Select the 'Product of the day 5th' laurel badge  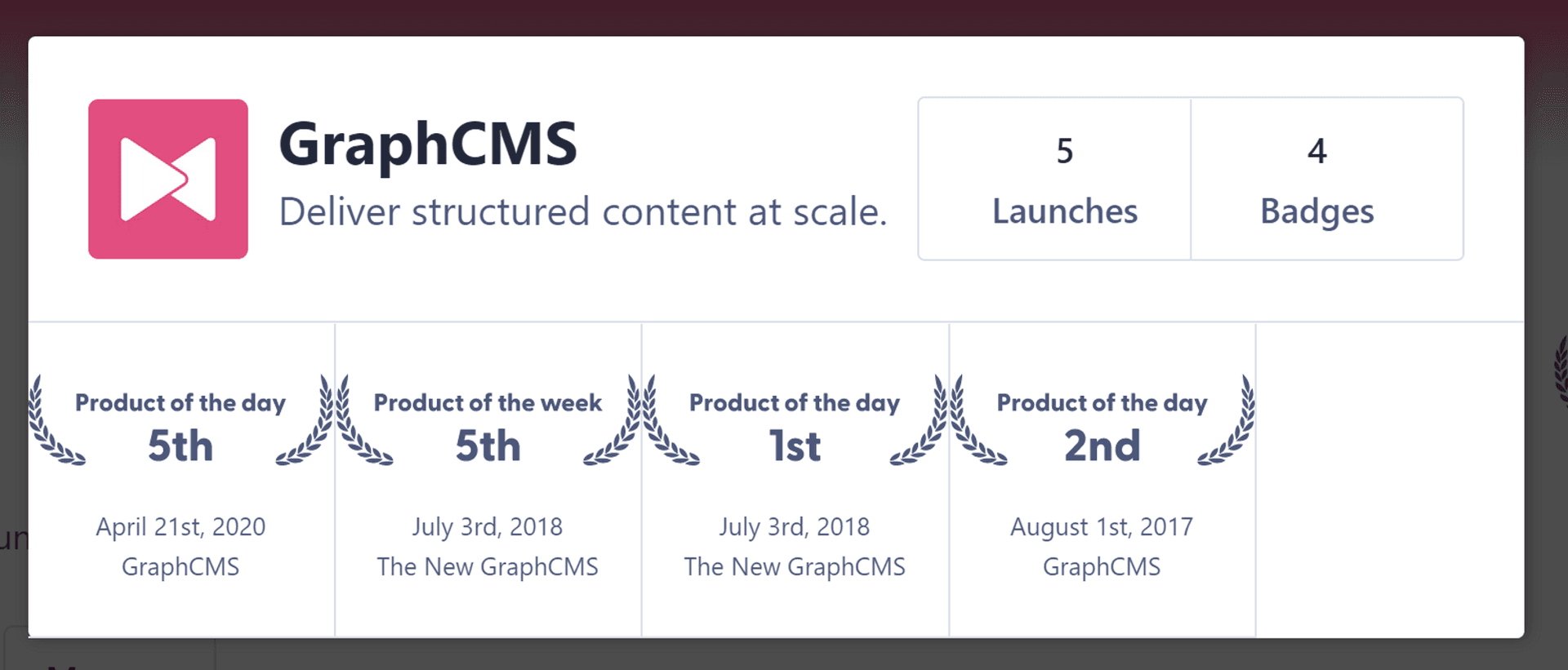click(x=180, y=424)
